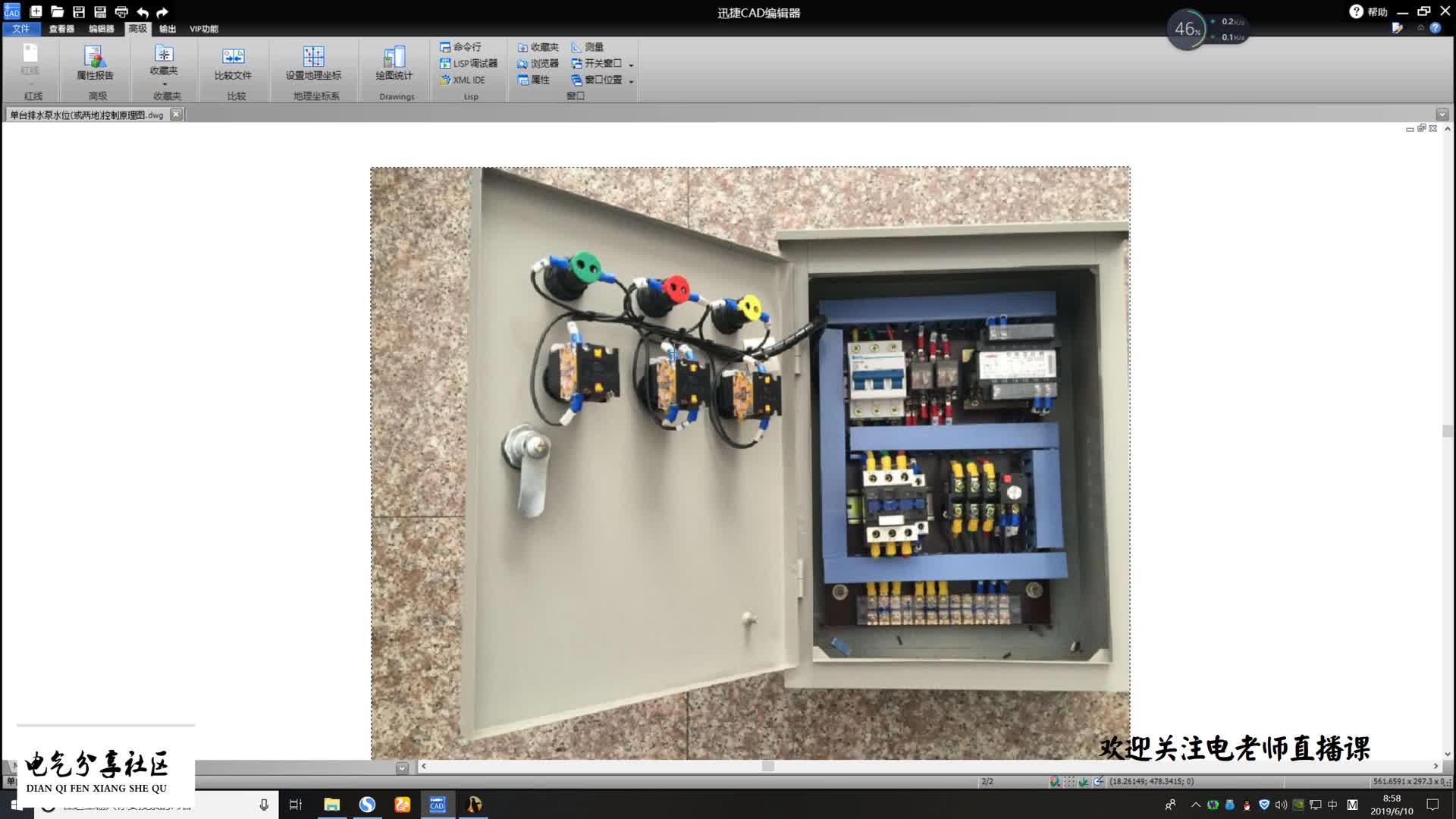Image resolution: width=1456 pixels, height=819 pixels.
Task: Open 绘图统计 drawing statistics
Action: coord(394,62)
